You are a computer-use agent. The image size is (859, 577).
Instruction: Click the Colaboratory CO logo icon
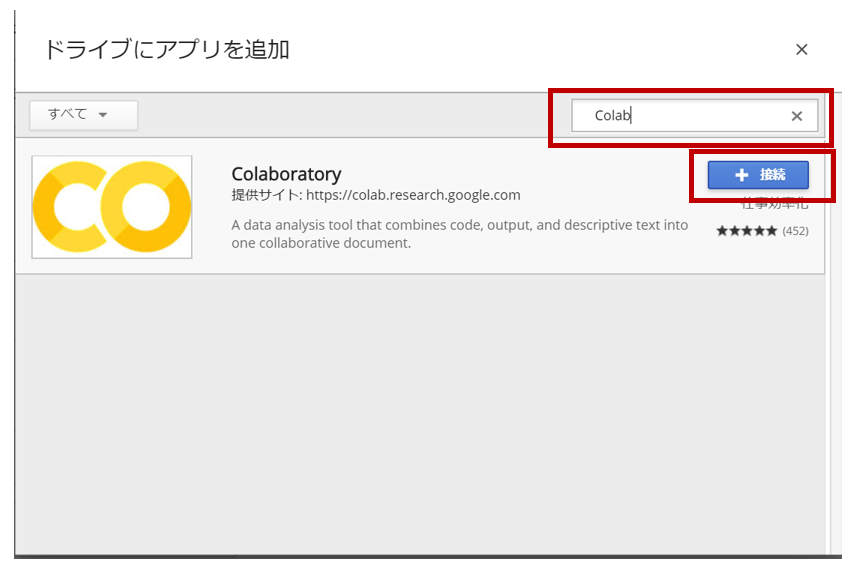tap(110, 206)
